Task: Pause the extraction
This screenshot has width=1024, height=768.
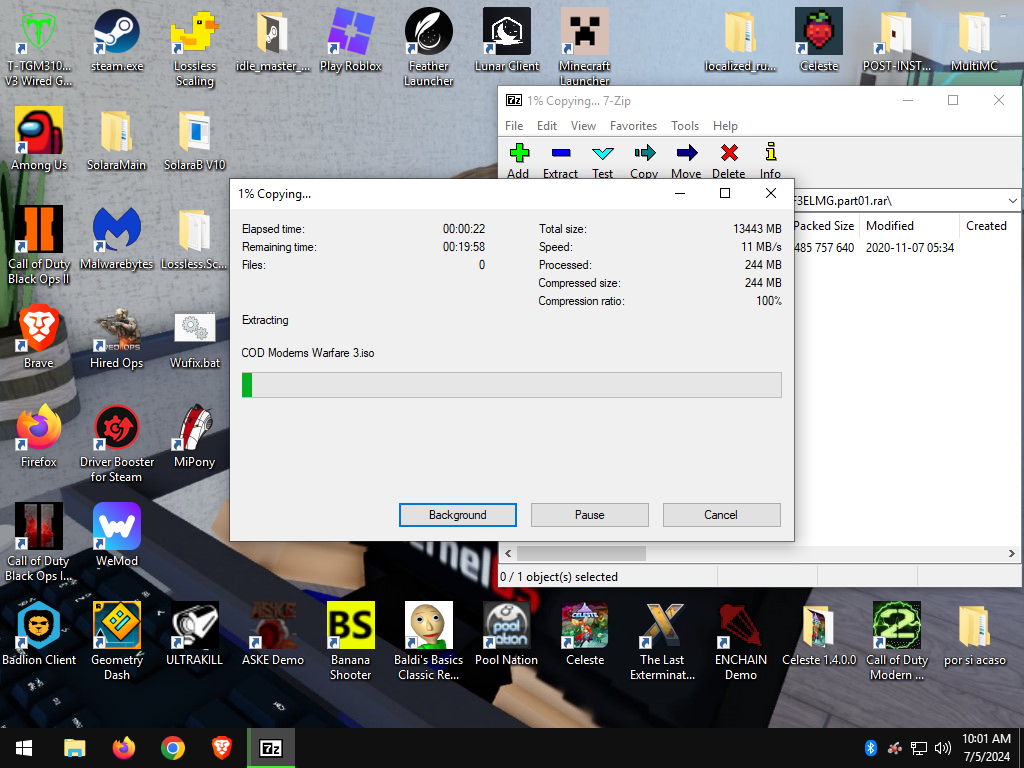Action: [x=590, y=515]
